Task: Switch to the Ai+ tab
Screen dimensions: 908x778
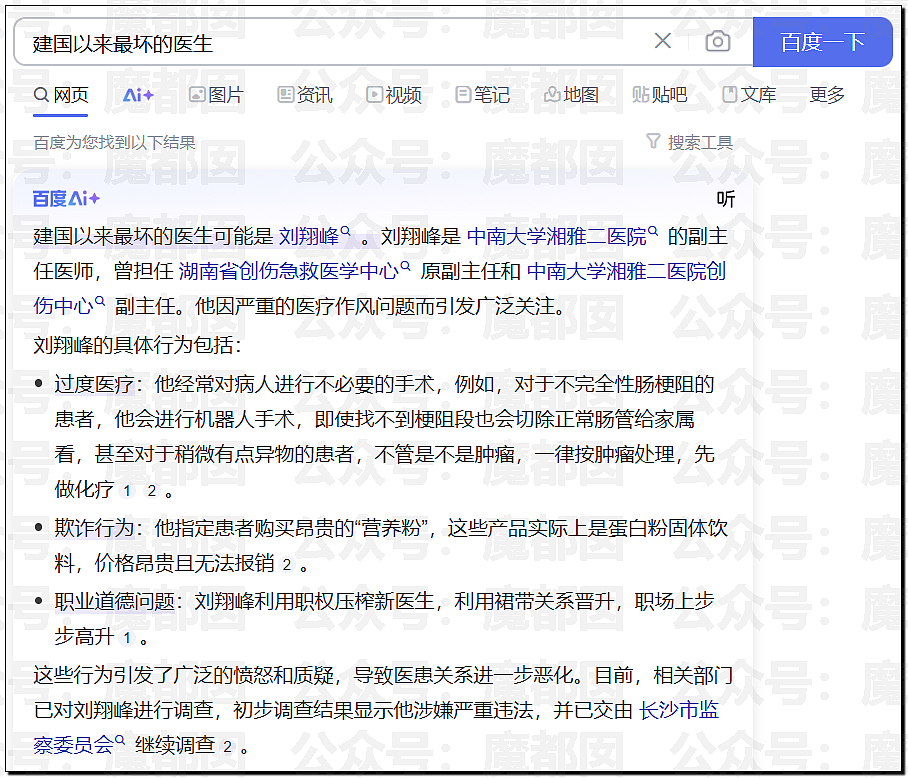Action: coord(138,94)
